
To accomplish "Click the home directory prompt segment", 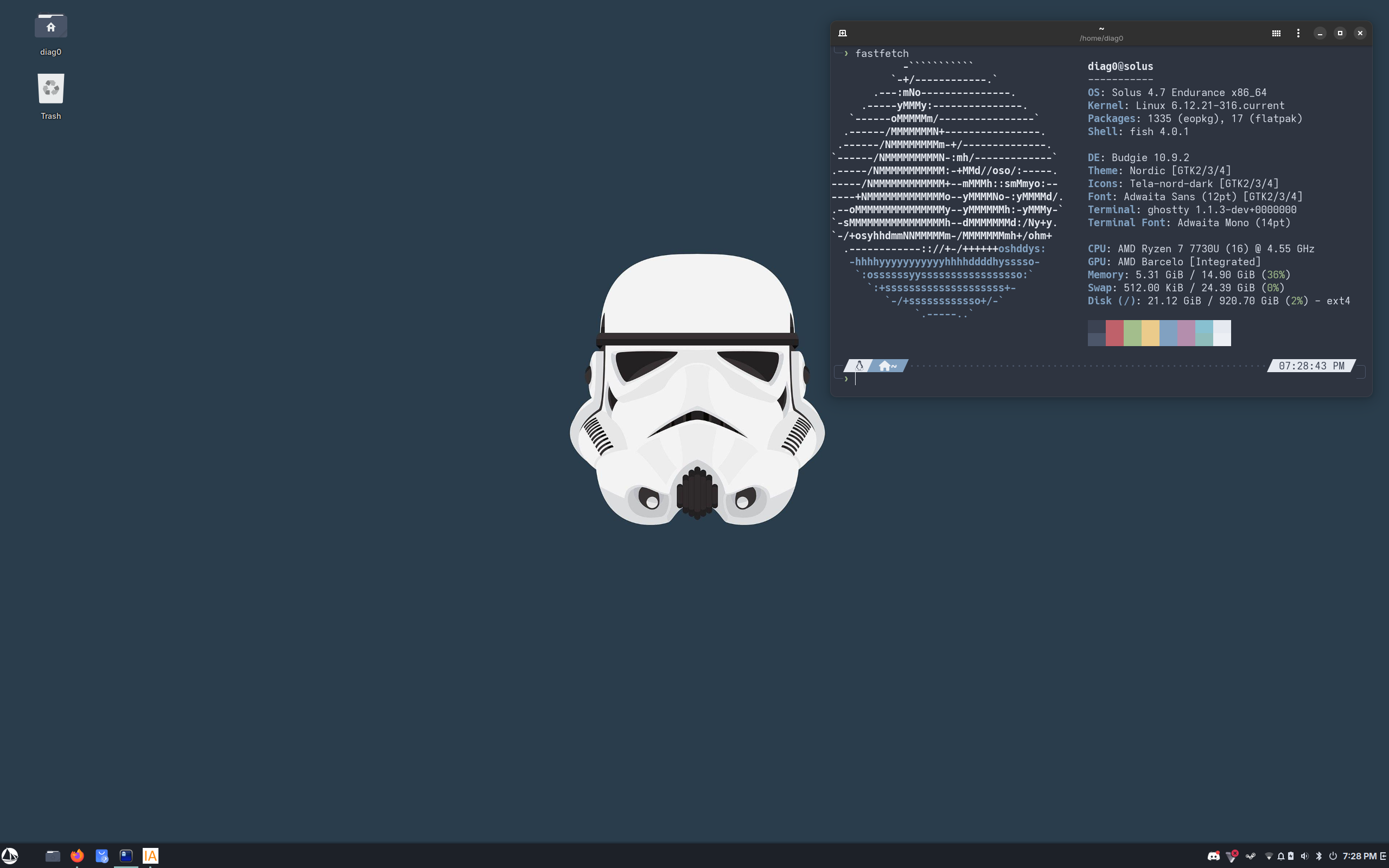I will 888,366.
